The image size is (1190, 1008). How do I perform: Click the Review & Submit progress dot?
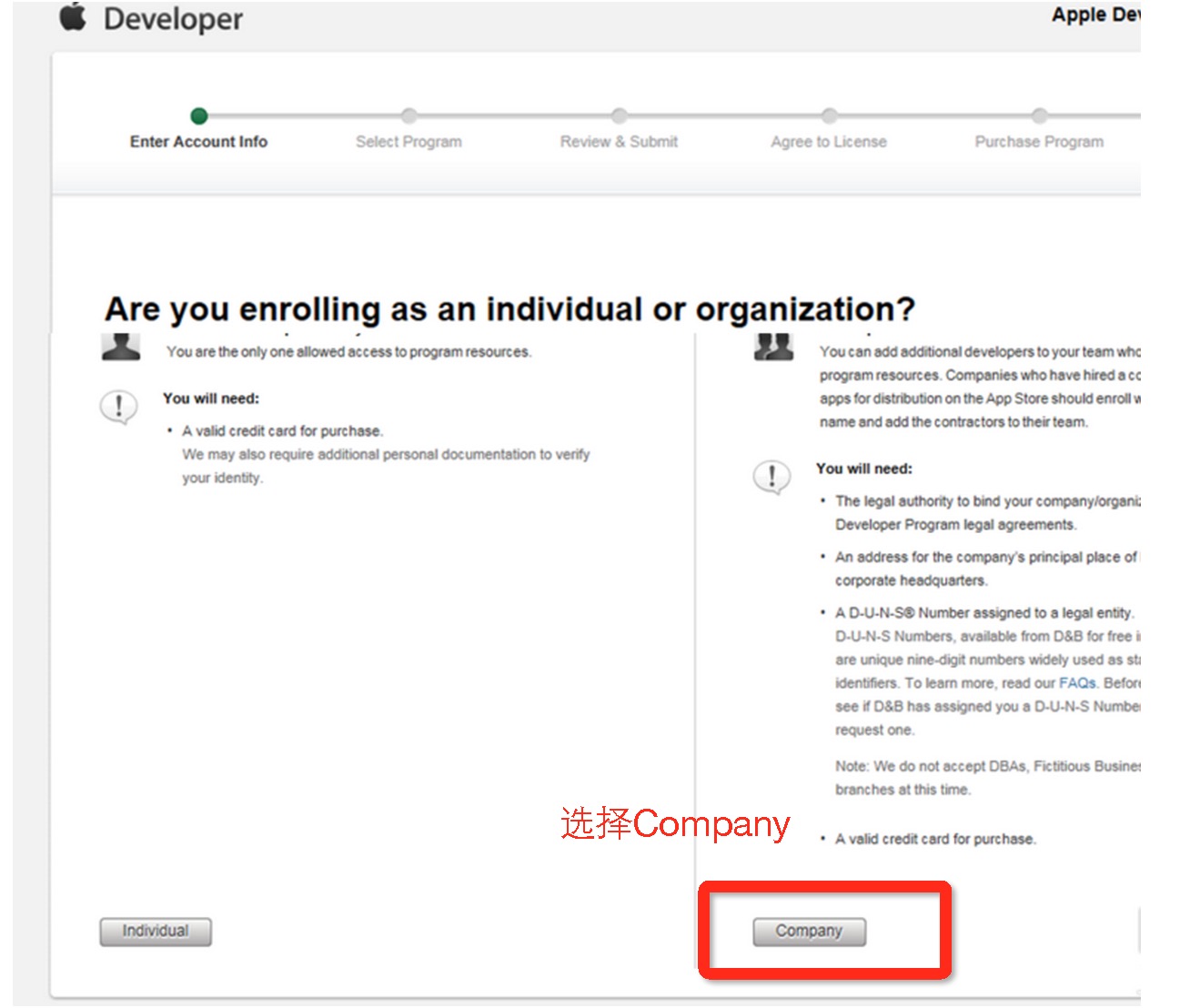pyautogui.click(x=619, y=116)
